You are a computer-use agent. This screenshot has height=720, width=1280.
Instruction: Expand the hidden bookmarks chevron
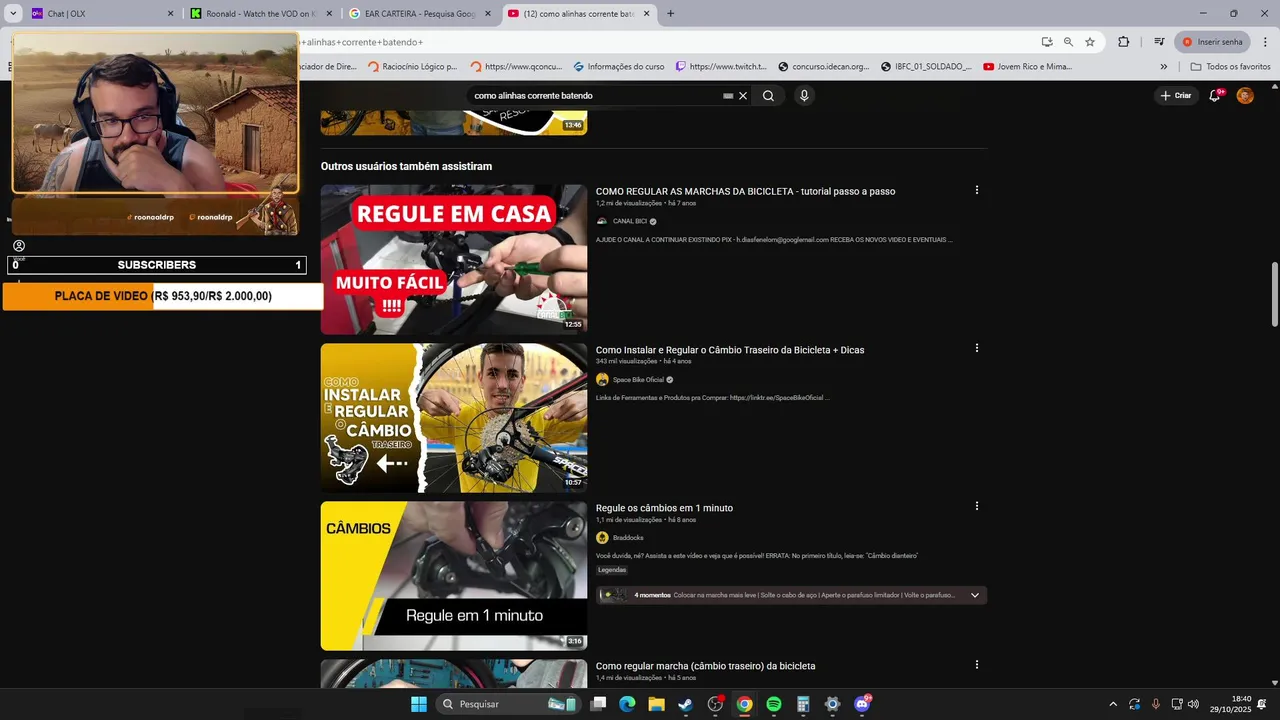1163,67
